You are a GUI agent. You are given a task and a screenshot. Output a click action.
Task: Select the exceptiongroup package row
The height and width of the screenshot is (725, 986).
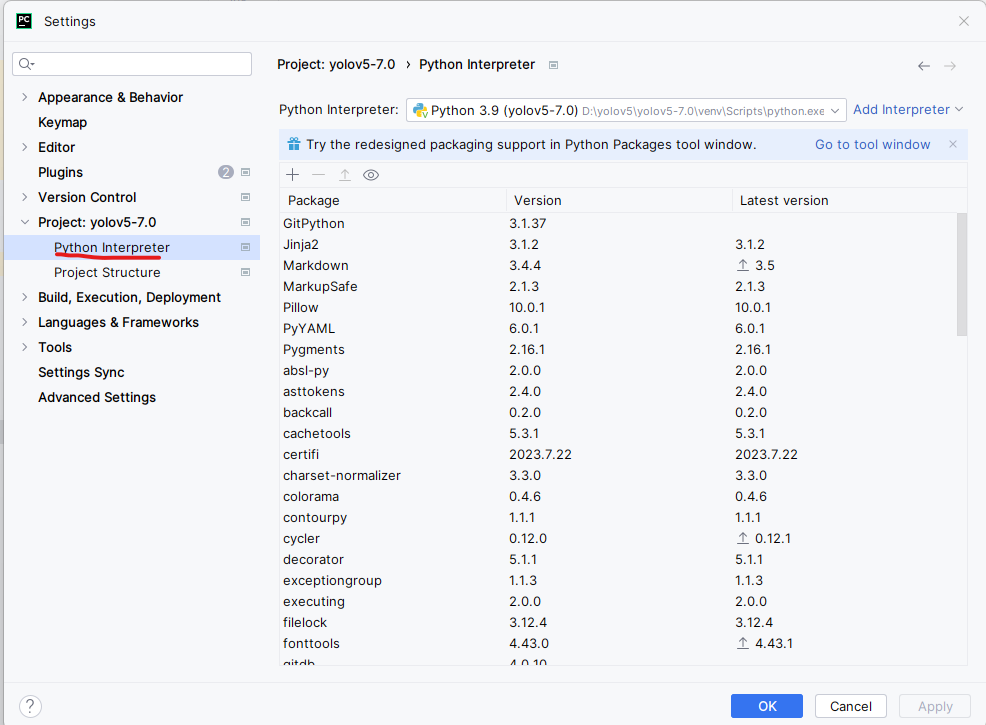click(618, 580)
